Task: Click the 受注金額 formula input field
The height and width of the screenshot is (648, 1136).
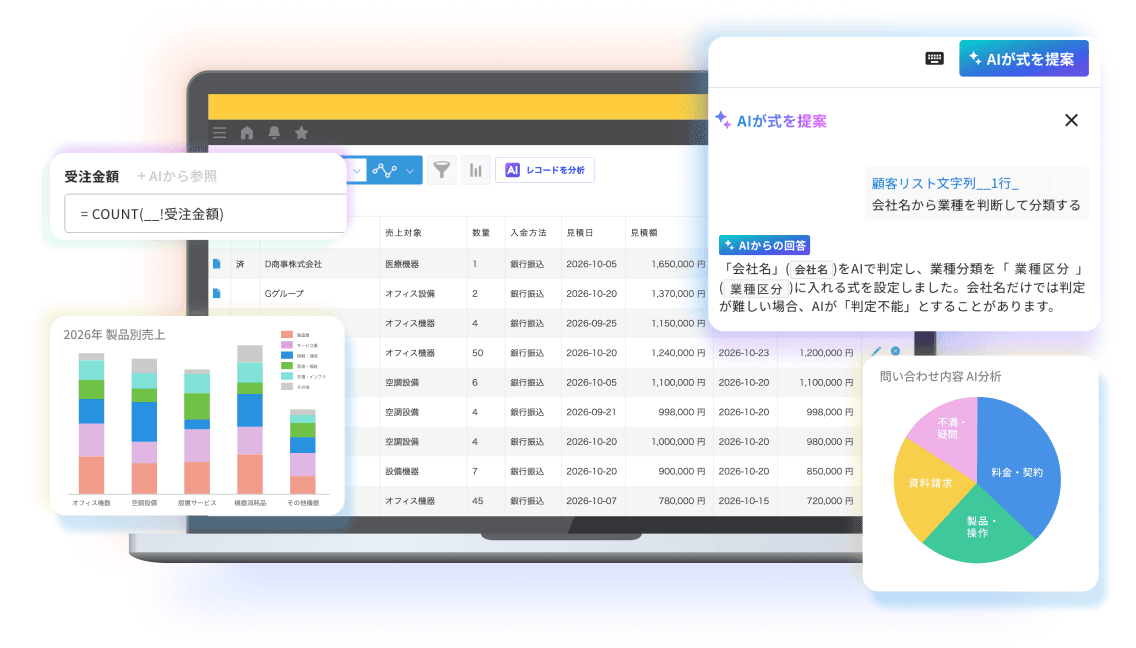Action: click(x=205, y=214)
